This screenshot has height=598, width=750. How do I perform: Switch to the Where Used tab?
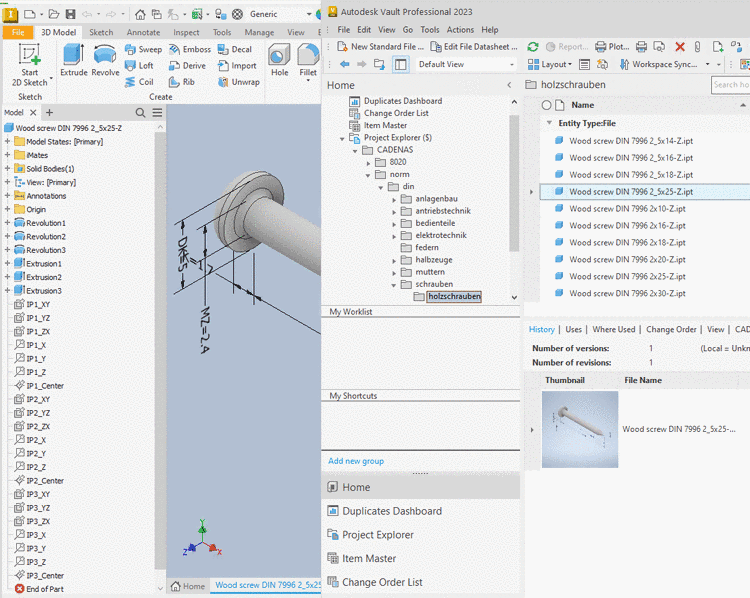[613, 329]
